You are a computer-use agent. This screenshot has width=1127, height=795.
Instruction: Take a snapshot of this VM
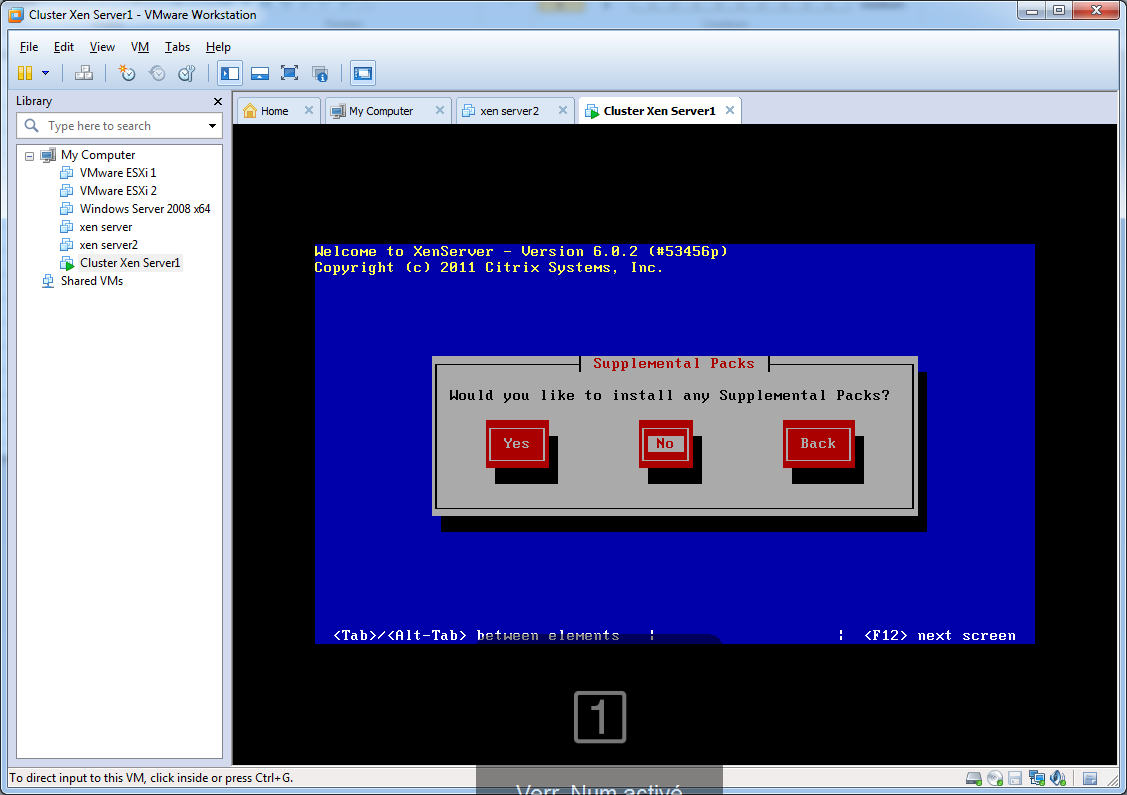(x=126, y=73)
